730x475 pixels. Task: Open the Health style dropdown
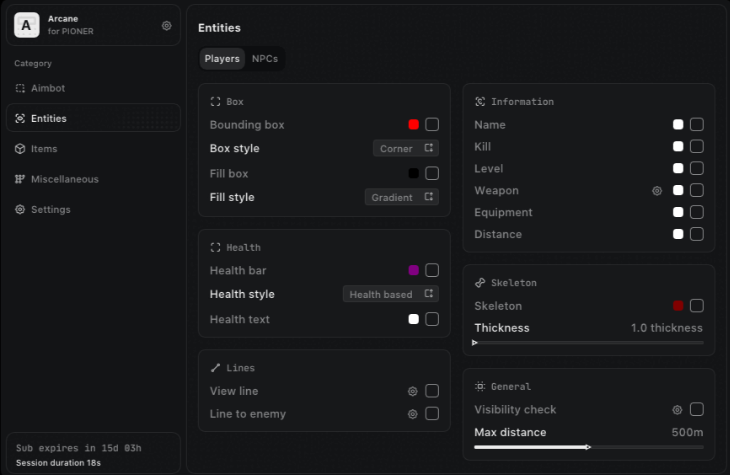click(x=390, y=295)
